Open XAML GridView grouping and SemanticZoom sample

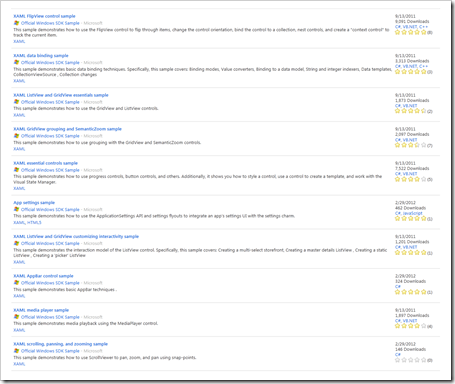click(x=67, y=129)
